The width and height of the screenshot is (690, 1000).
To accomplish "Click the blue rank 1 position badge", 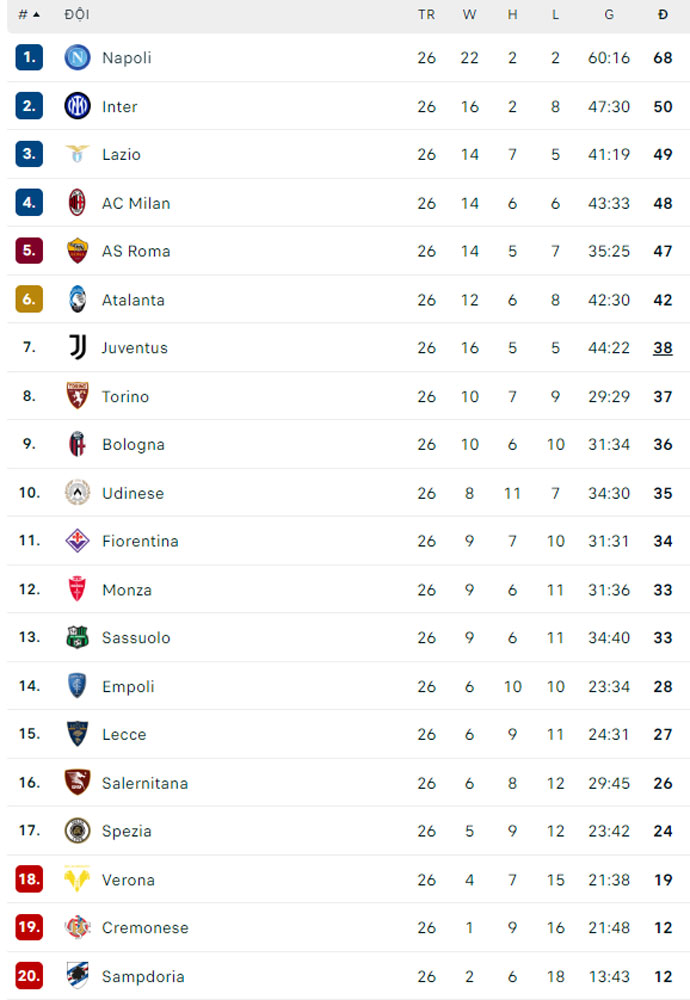I will click(29, 58).
